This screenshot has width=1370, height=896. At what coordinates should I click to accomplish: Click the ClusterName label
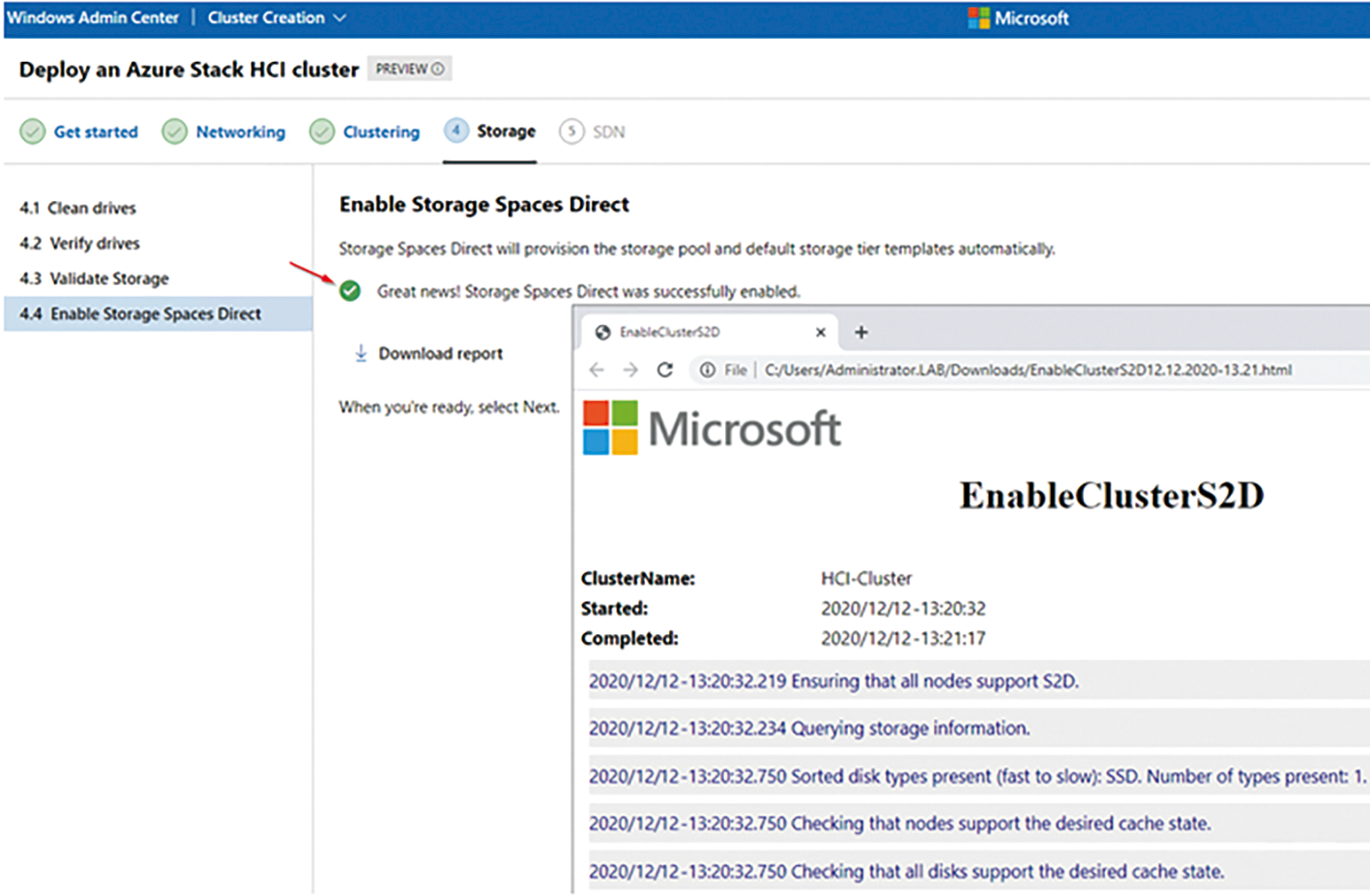pyautogui.click(x=638, y=579)
